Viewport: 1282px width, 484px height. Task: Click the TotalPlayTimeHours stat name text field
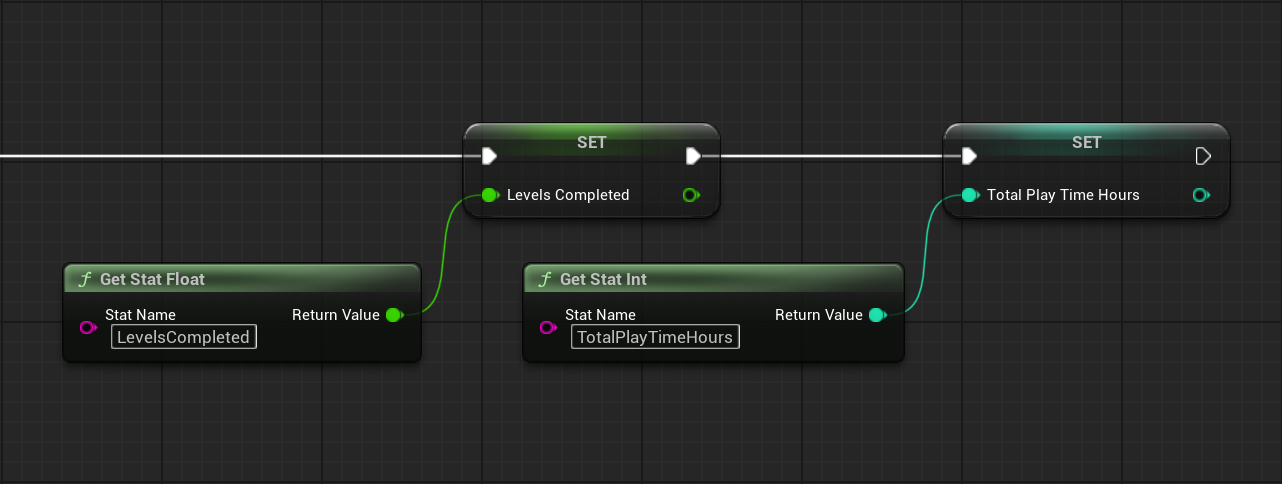(x=655, y=337)
